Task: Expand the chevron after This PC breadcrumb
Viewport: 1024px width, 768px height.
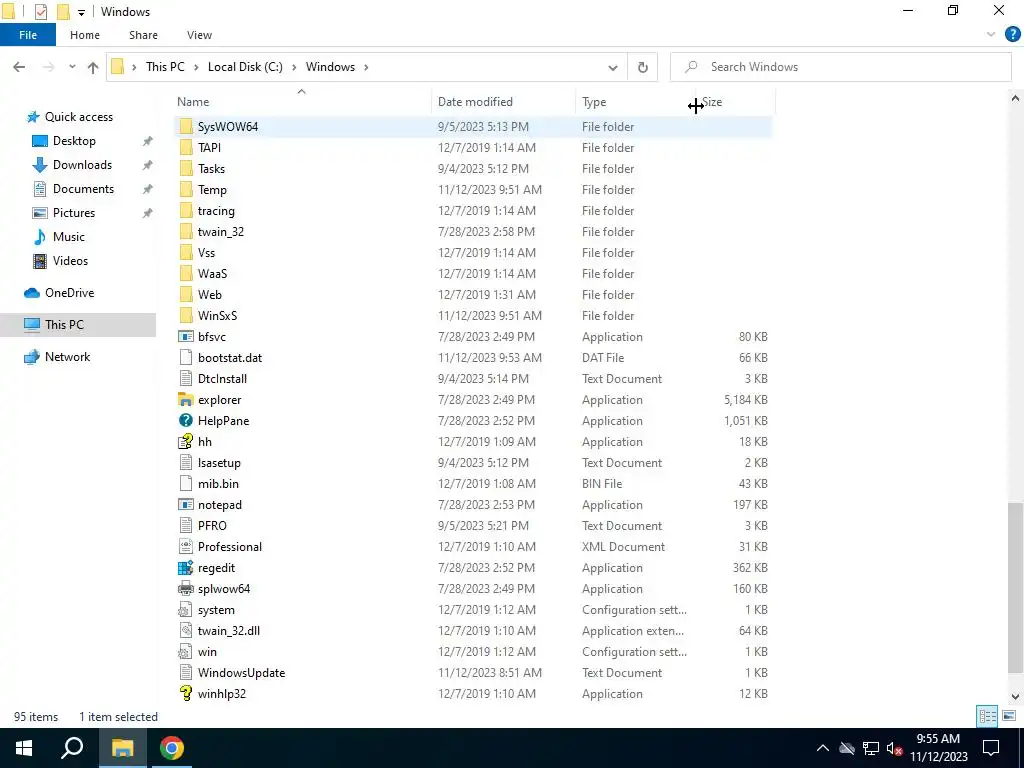Action: [196, 67]
